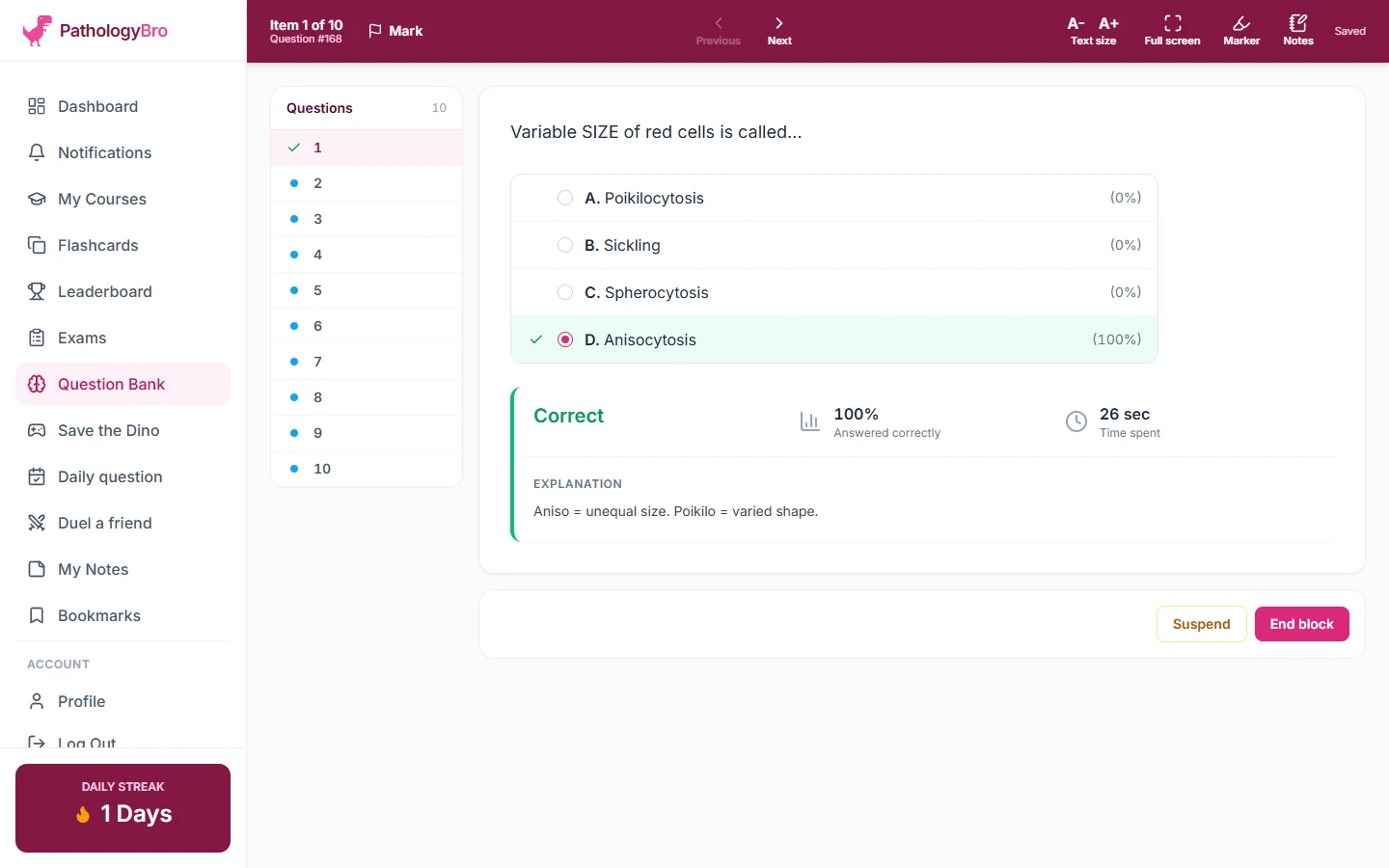Jump to question 8 in list
The image size is (1389, 868).
point(367,397)
